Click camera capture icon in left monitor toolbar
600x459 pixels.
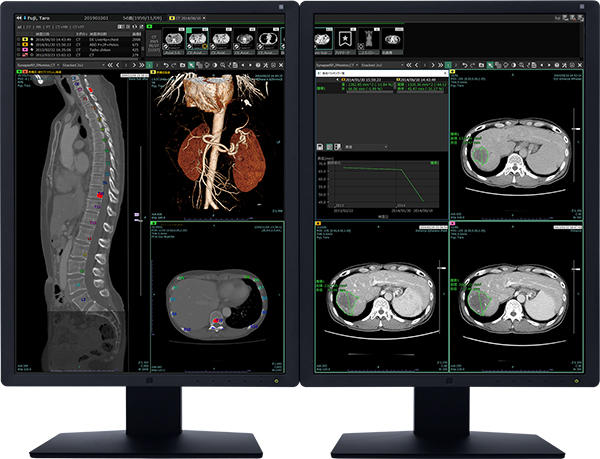click(183, 65)
